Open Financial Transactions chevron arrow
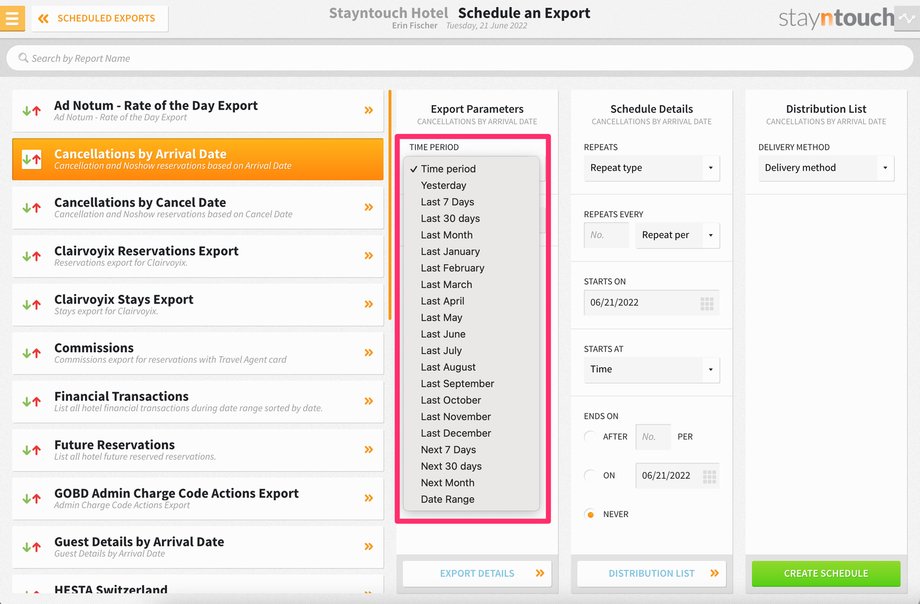920x604 pixels. [x=368, y=401]
